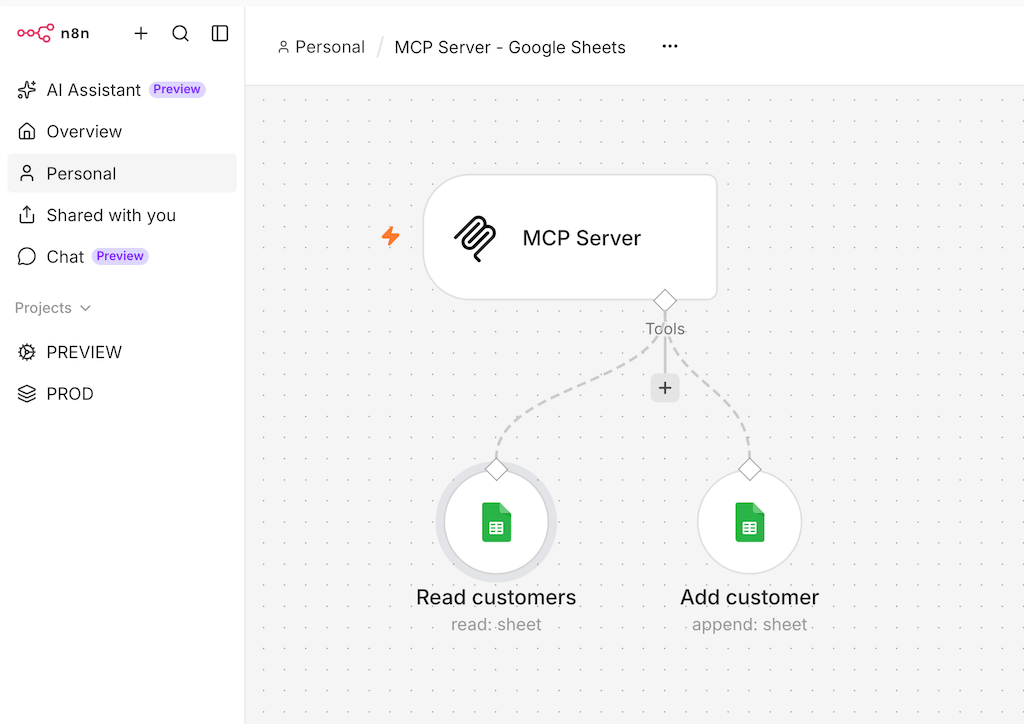Screen dimensions: 1024x724
Task: Select the Add customer Google Sheets node
Action: [749, 522]
